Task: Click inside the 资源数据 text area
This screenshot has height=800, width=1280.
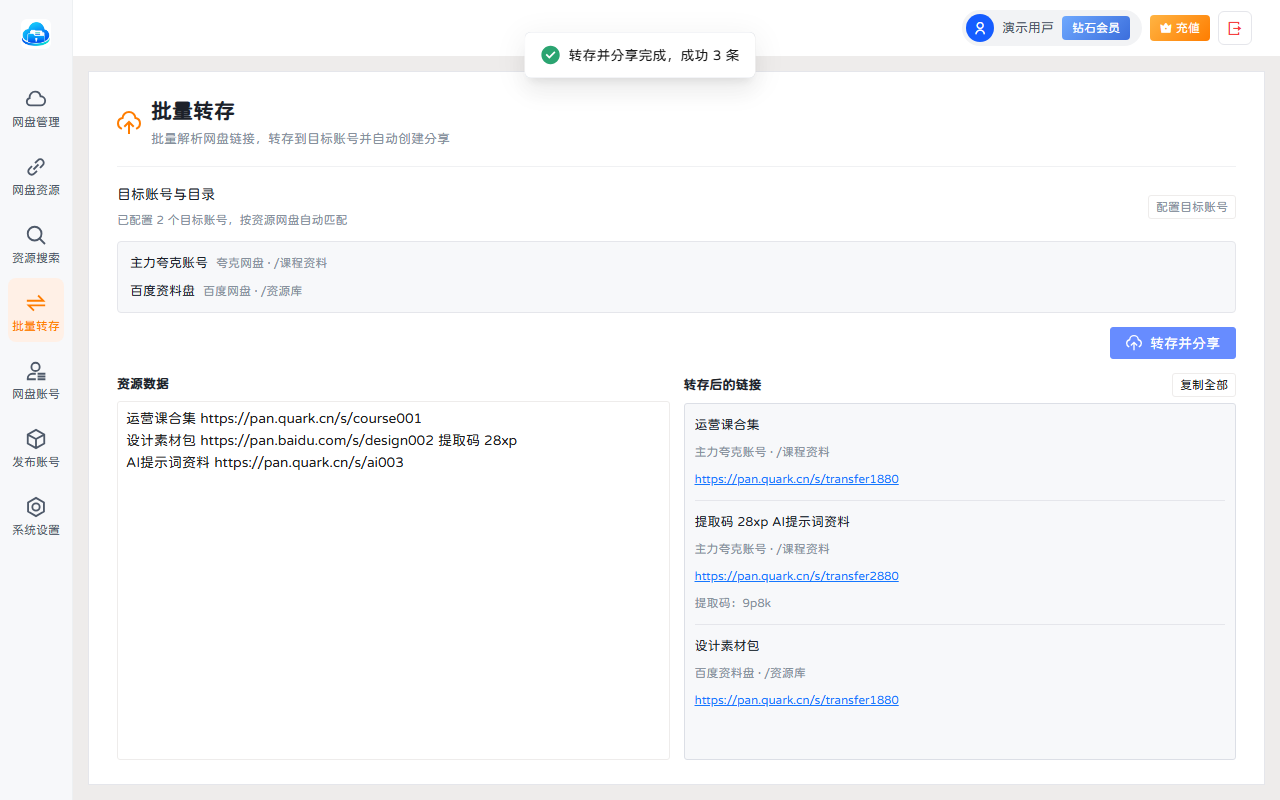Action: (393, 580)
